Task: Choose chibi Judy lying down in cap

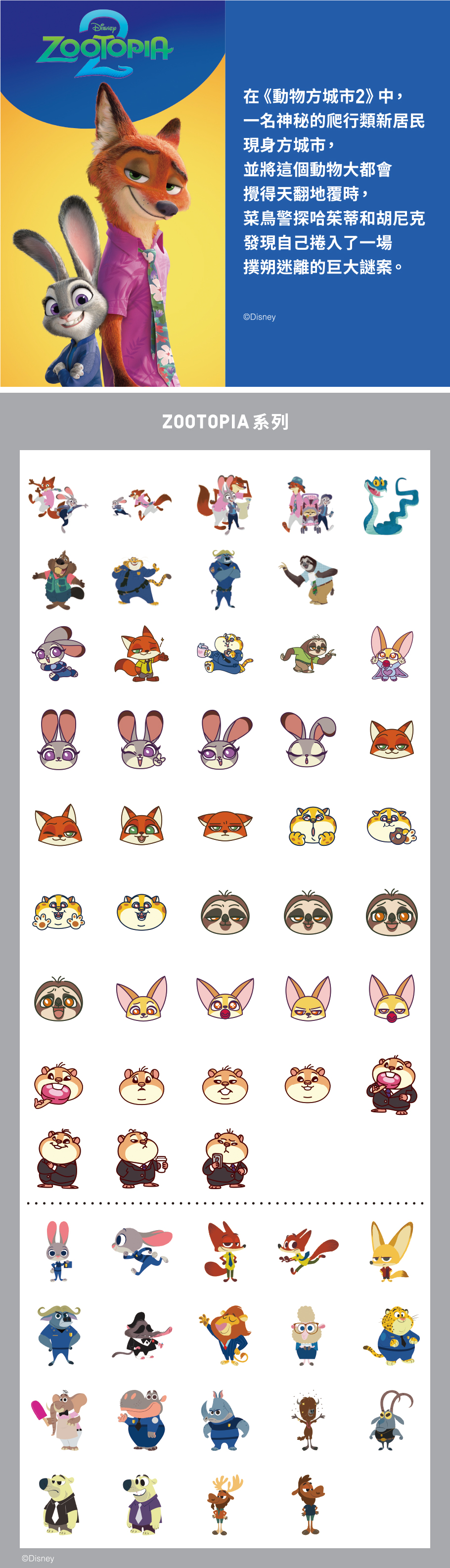Action: [x=58, y=653]
